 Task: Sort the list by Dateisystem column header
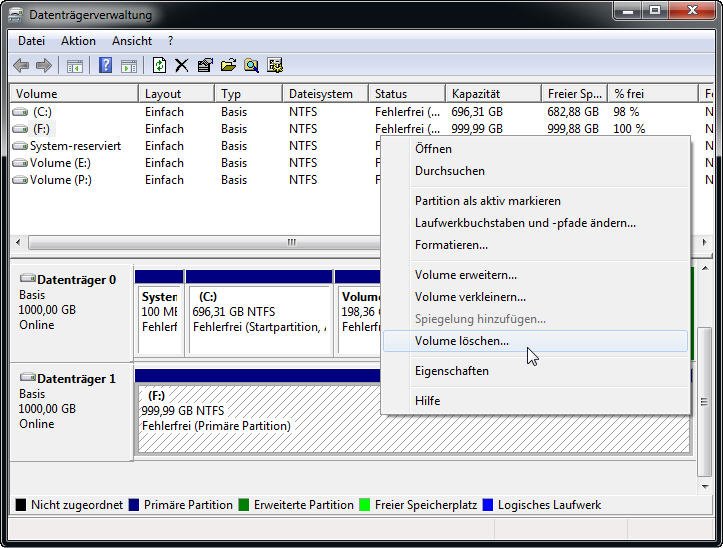click(320, 94)
